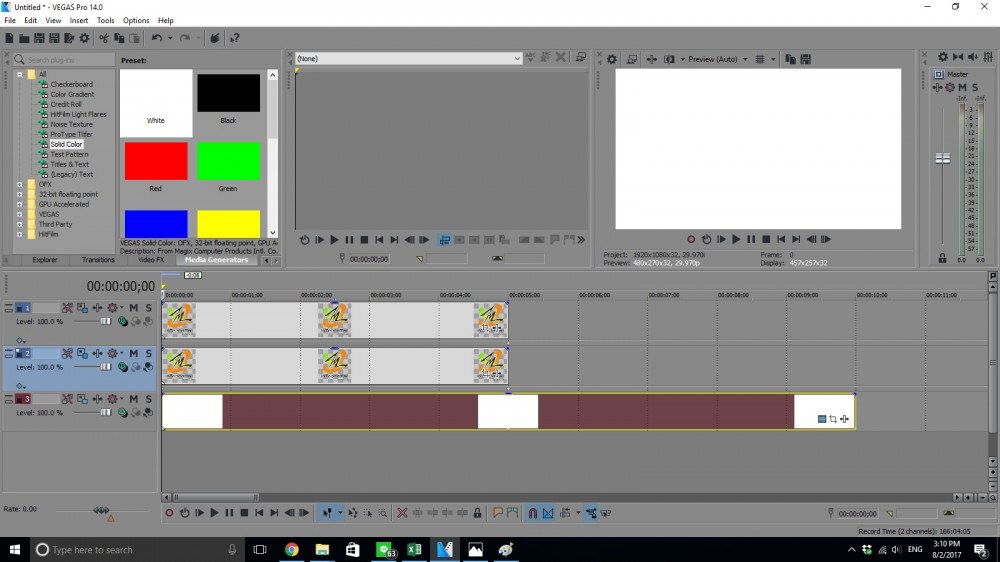Cut selection using the scissors icon
The height and width of the screenshot is (562, 1000).
[x=103, y=38]
